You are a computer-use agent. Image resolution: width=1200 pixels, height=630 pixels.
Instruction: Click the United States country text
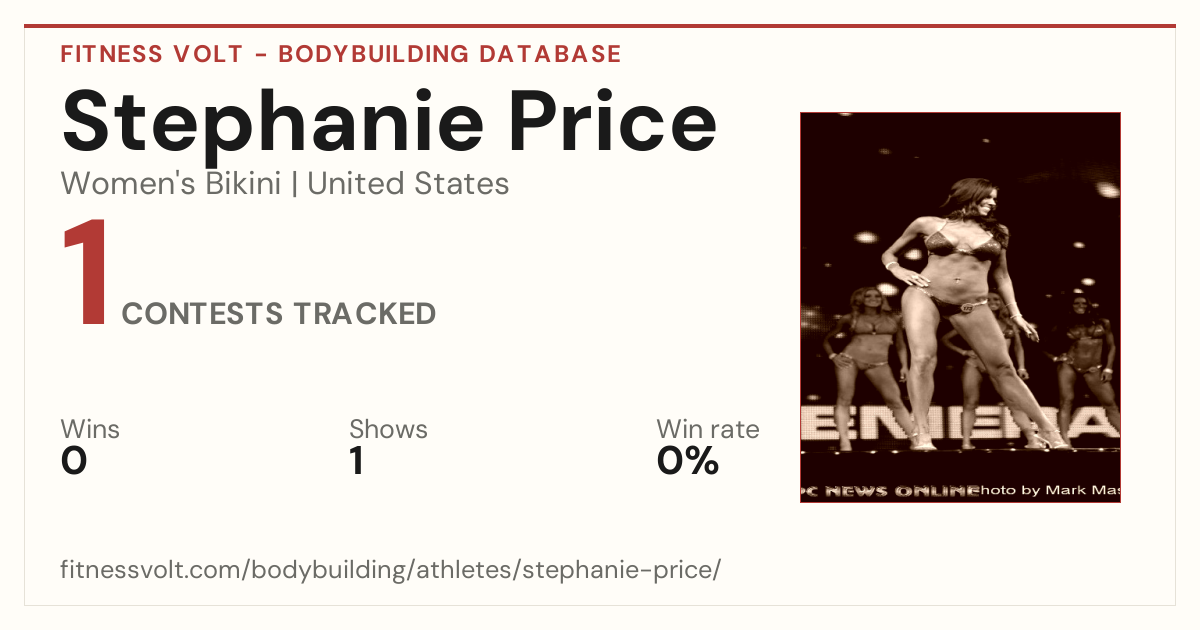[x=408, y=184]
